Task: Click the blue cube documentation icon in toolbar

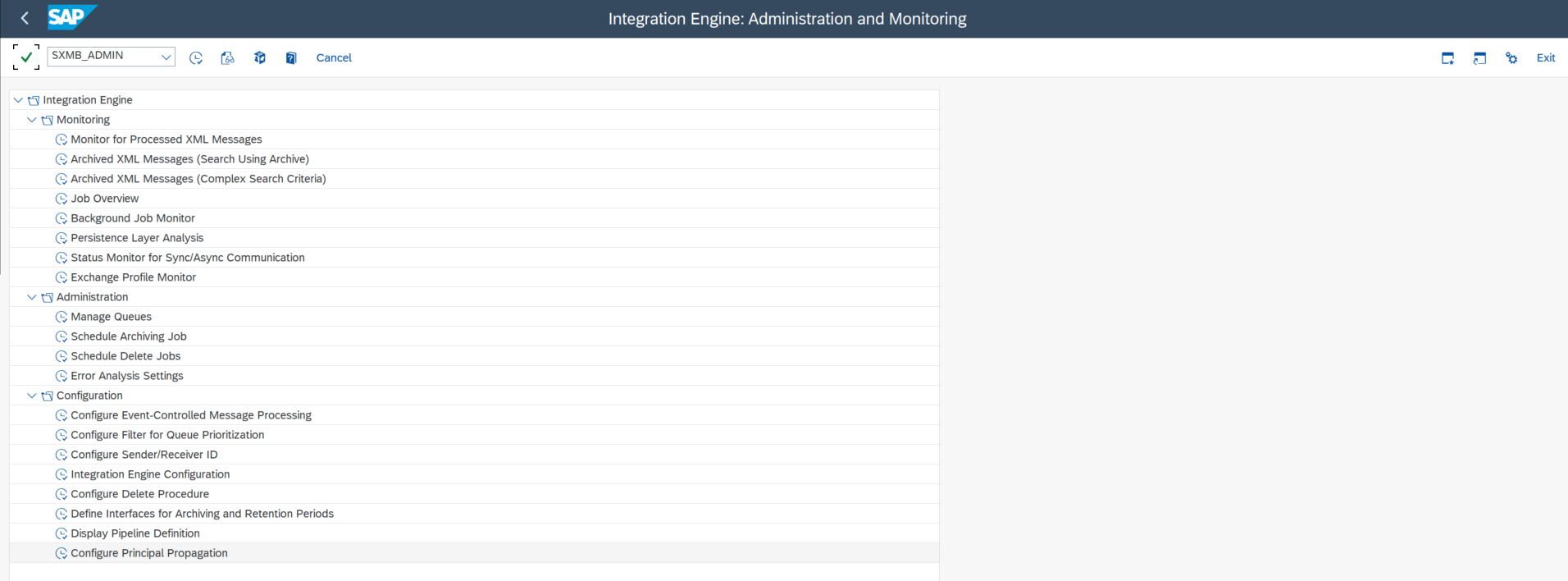Action: tap(260, 58)
